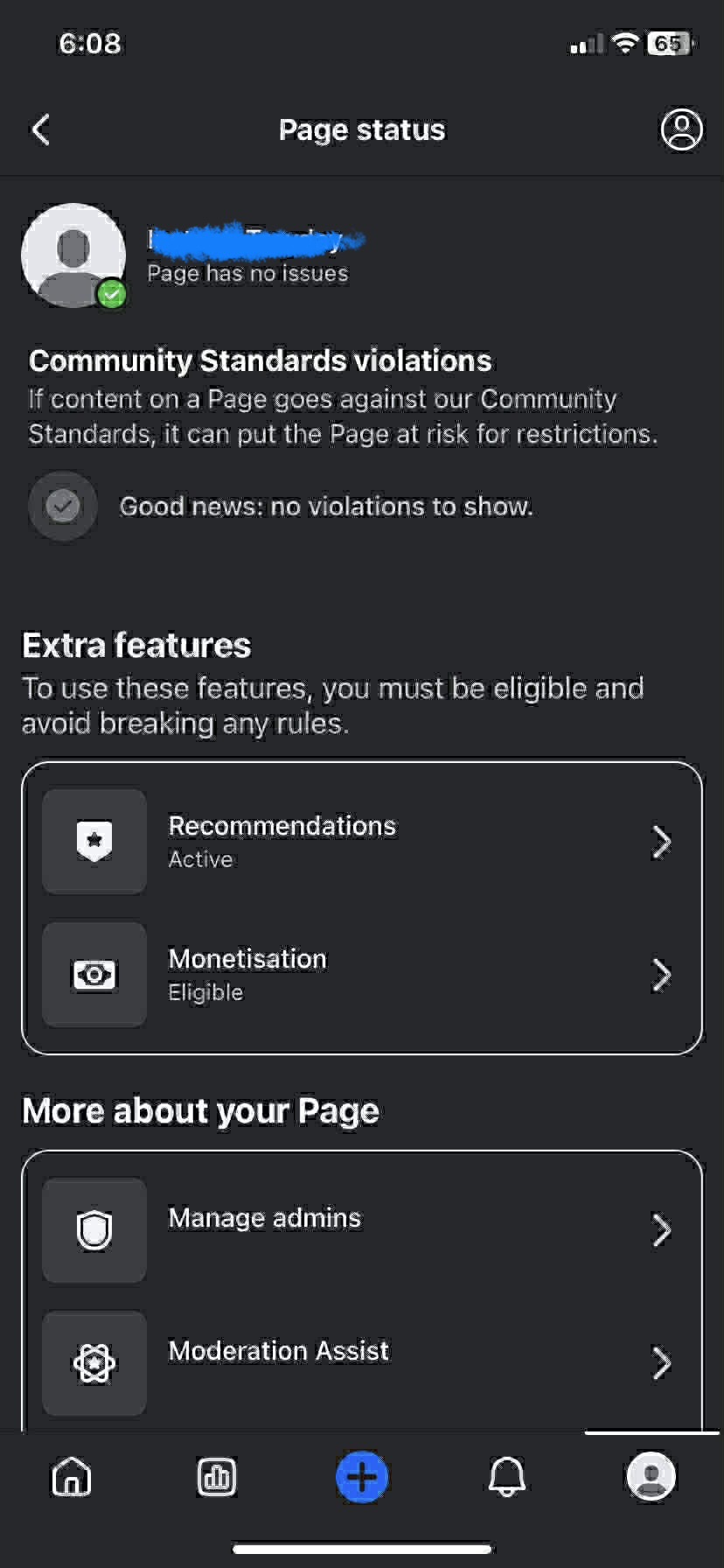
Task: Expand the Monetisation chevron
Action: [662, 975]
